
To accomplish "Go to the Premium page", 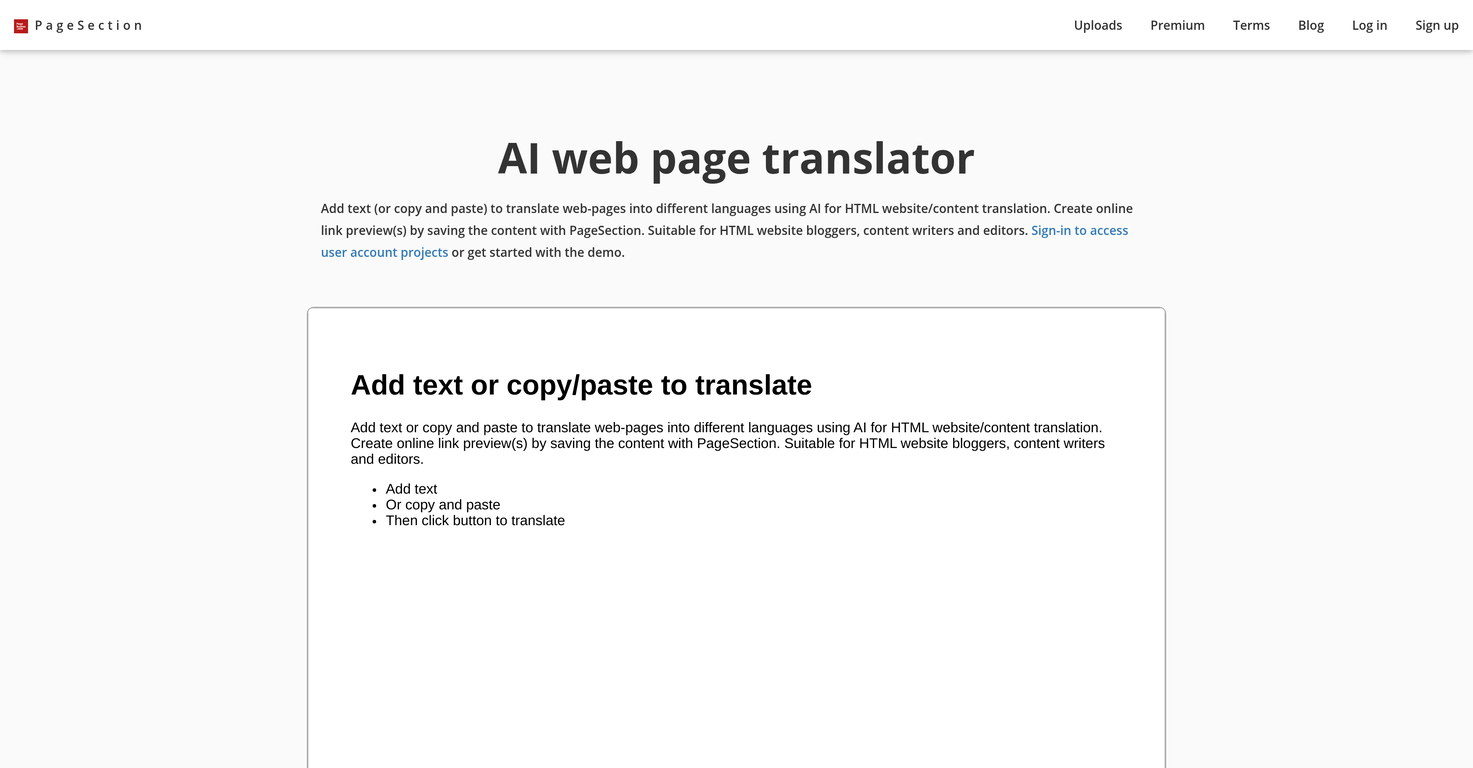I will [1177, 25].
